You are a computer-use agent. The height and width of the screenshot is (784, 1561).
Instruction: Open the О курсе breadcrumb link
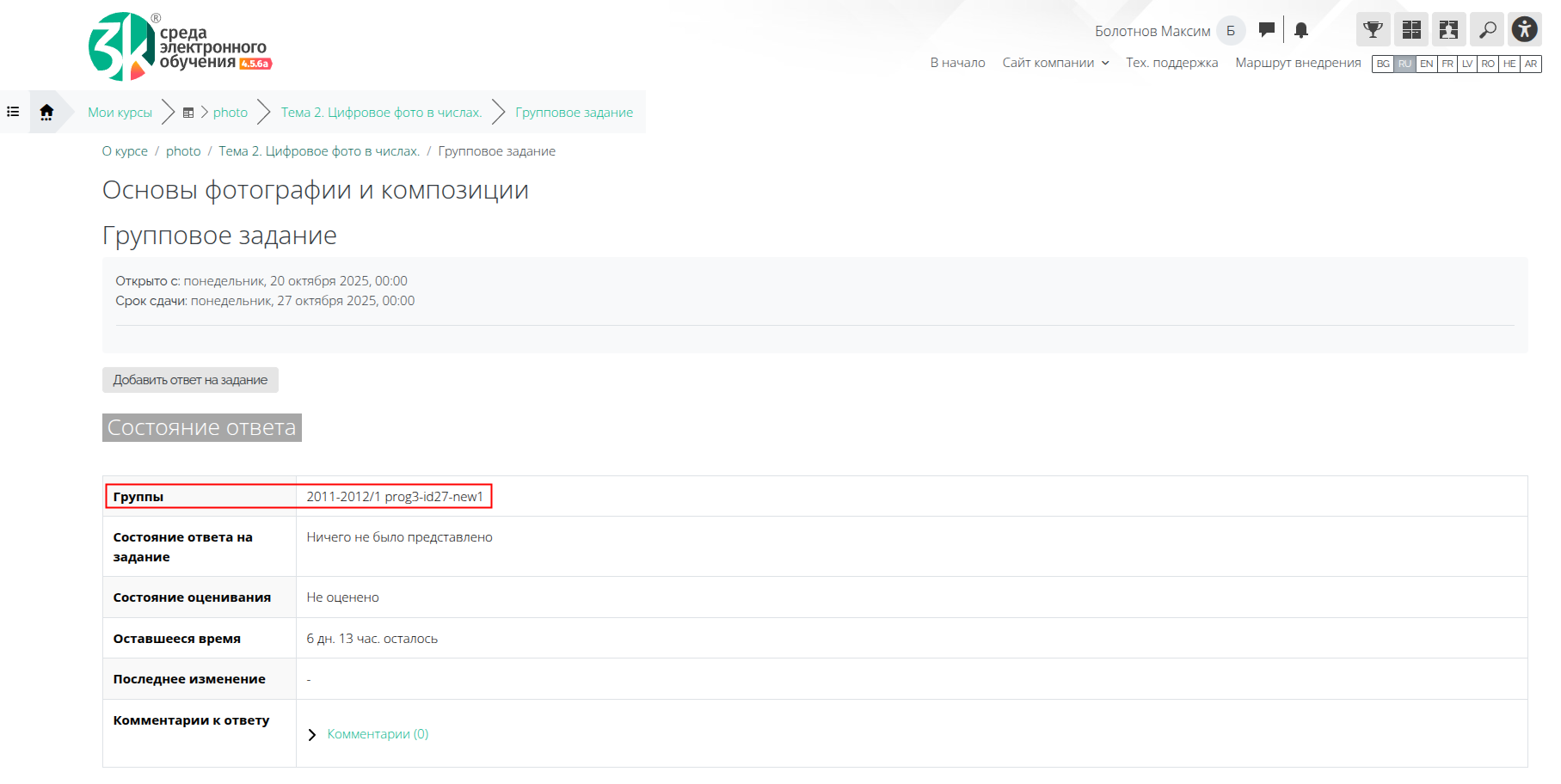click(125, 151)
